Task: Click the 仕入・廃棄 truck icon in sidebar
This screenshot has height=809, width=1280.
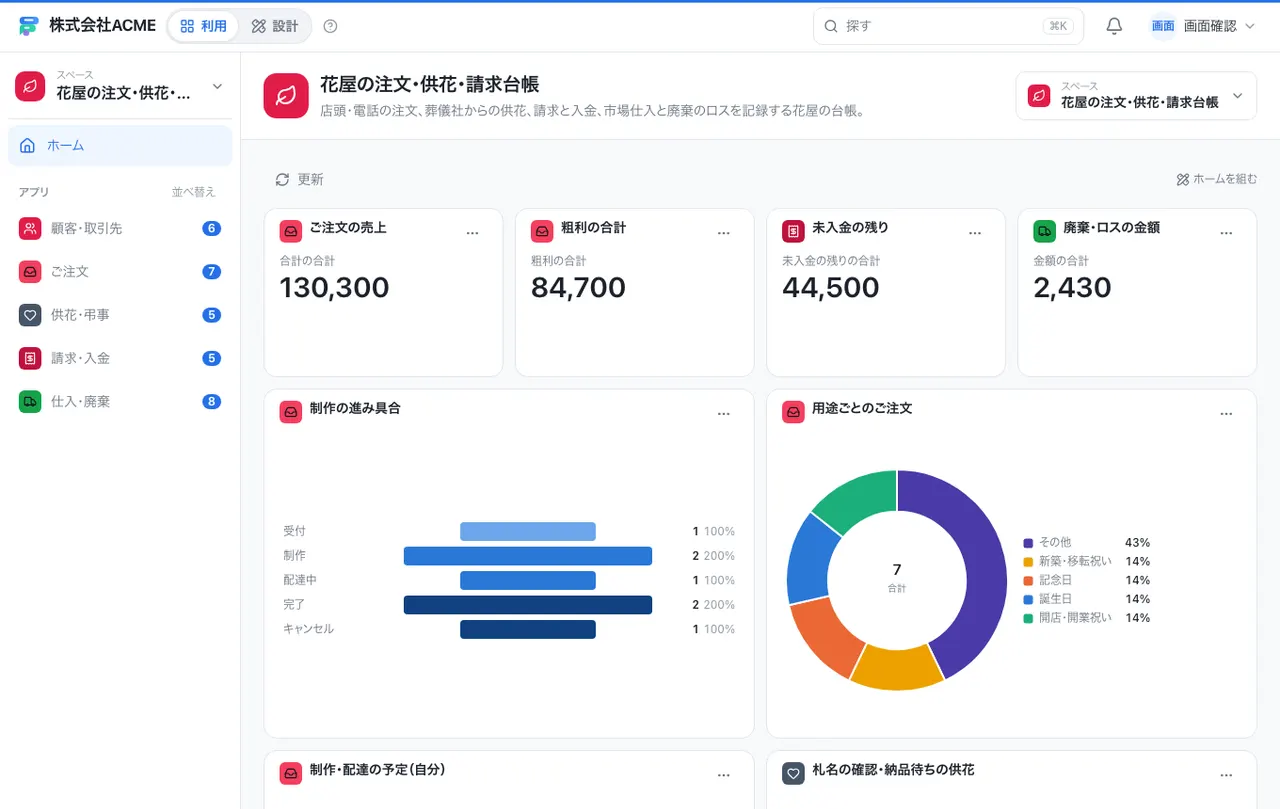Action: tap(30, 401)
